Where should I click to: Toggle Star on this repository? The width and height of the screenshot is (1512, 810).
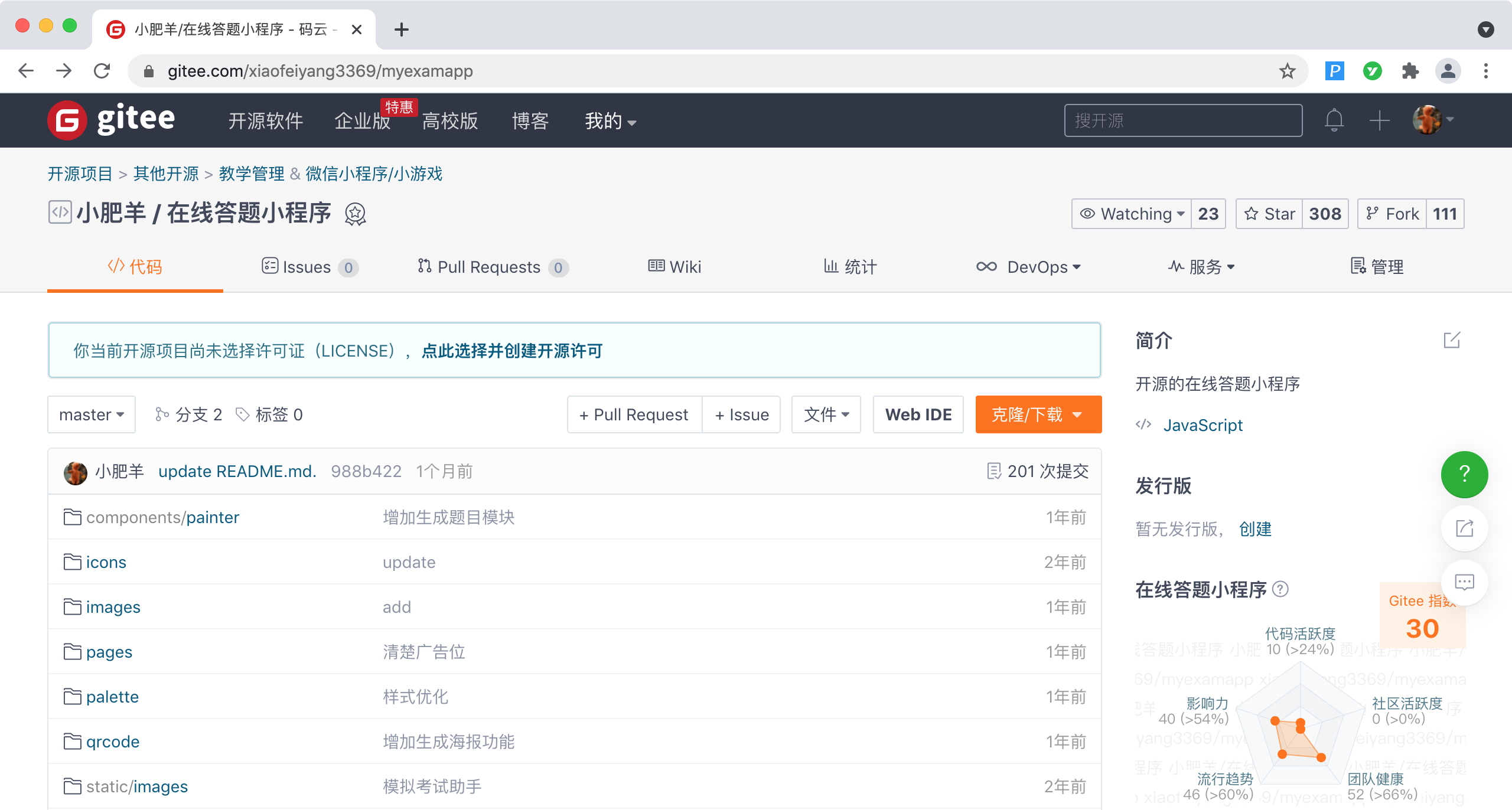click(x=1269, y=214)
